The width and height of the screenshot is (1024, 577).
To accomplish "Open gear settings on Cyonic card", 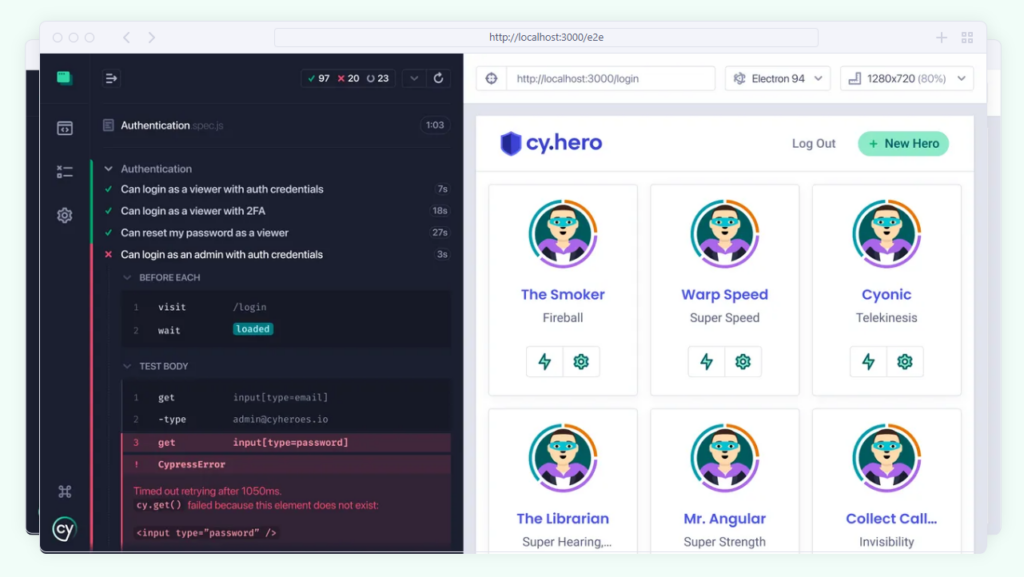I will (x=904, y=362).
